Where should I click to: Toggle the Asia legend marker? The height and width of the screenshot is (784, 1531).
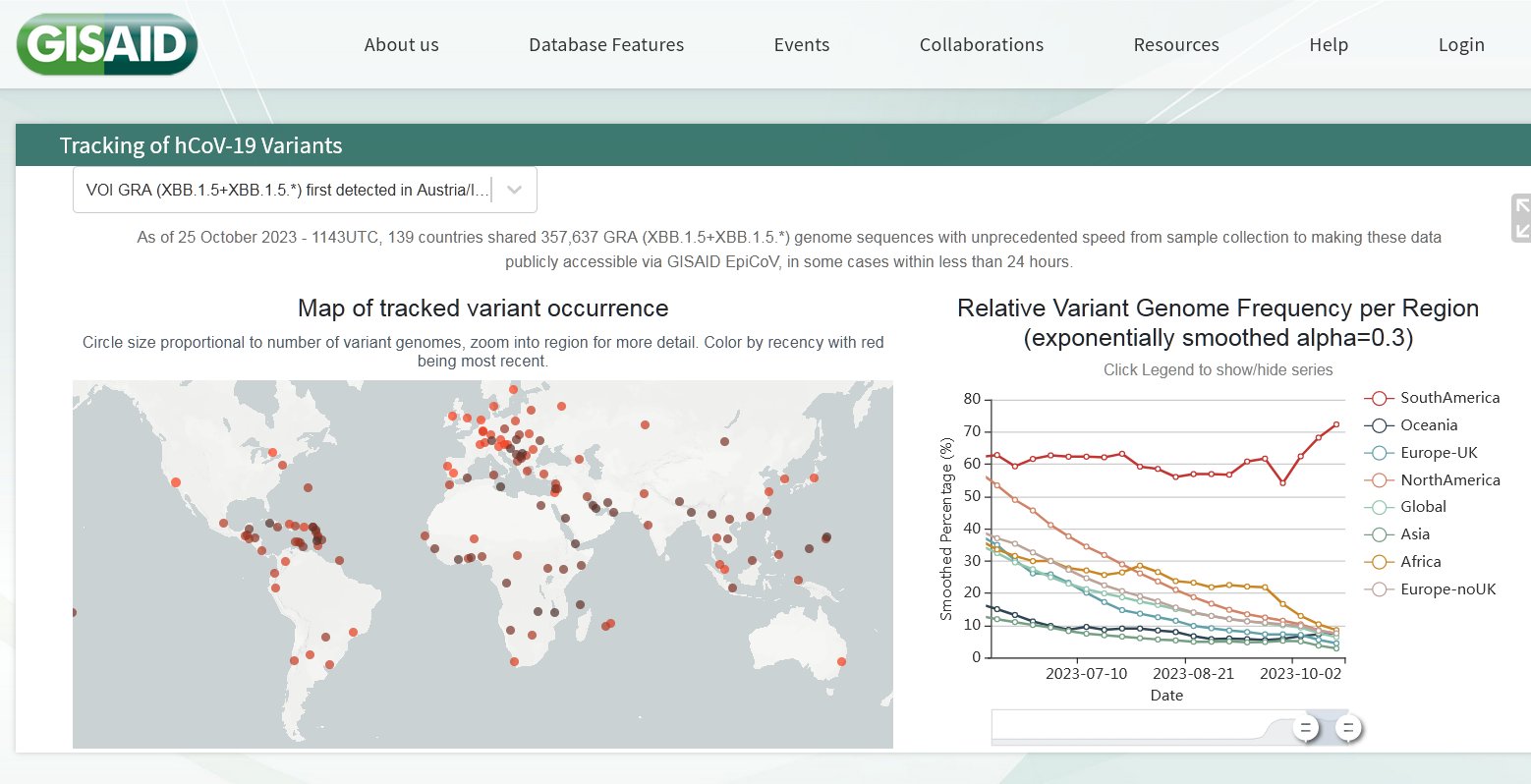(1380, 534)
